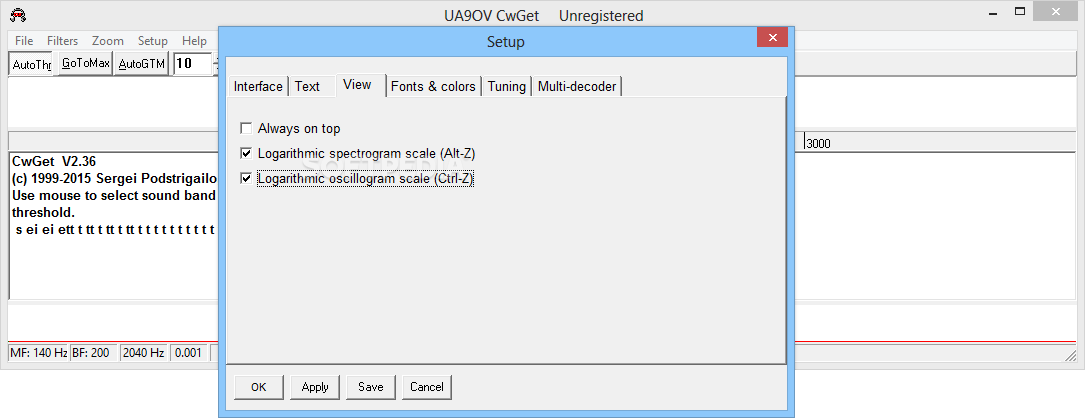
Task: Toggle Logarithmic oscillogram scale checkbox
Action: point(246,179)
